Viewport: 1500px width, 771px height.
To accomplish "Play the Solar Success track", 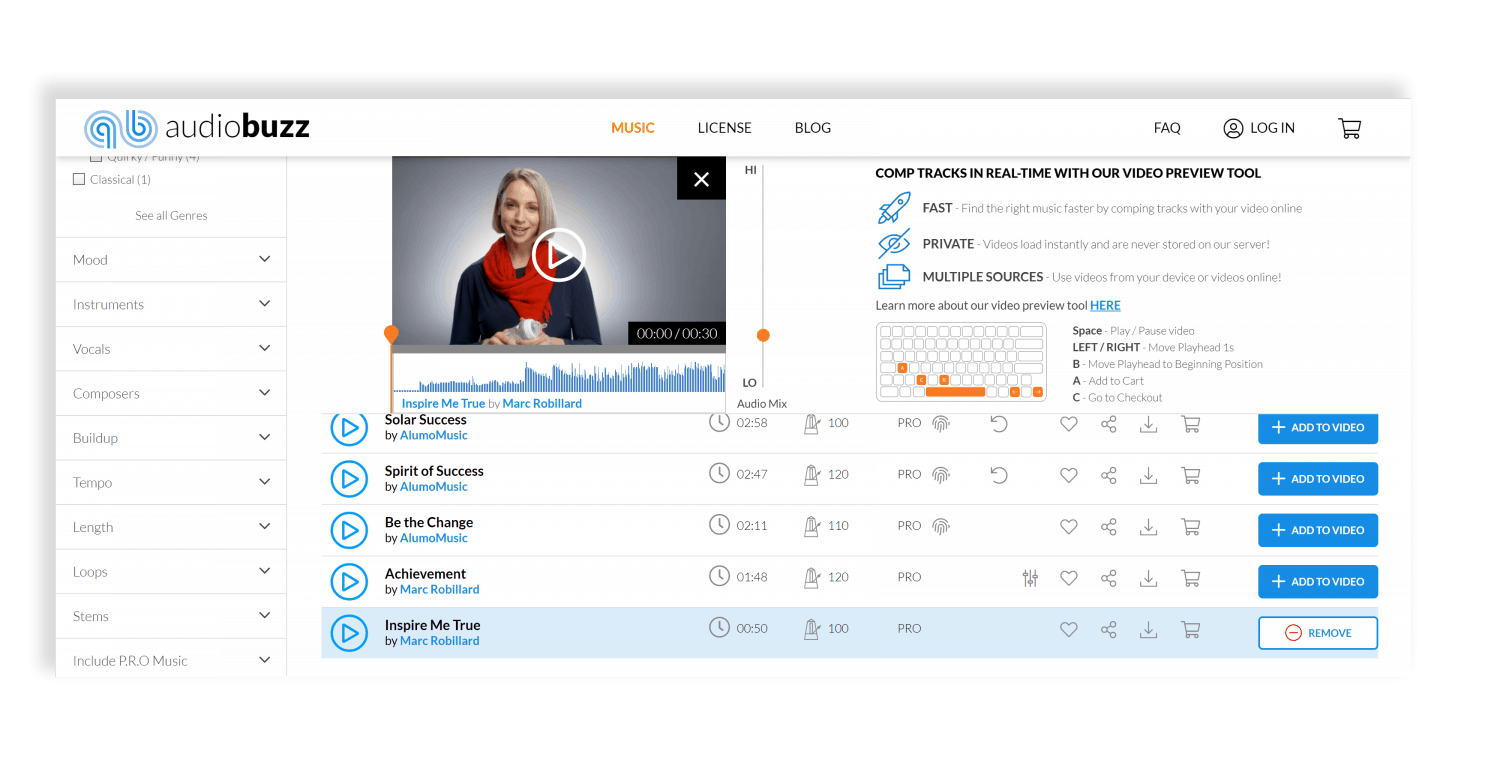I will click(x=349, y=428).
